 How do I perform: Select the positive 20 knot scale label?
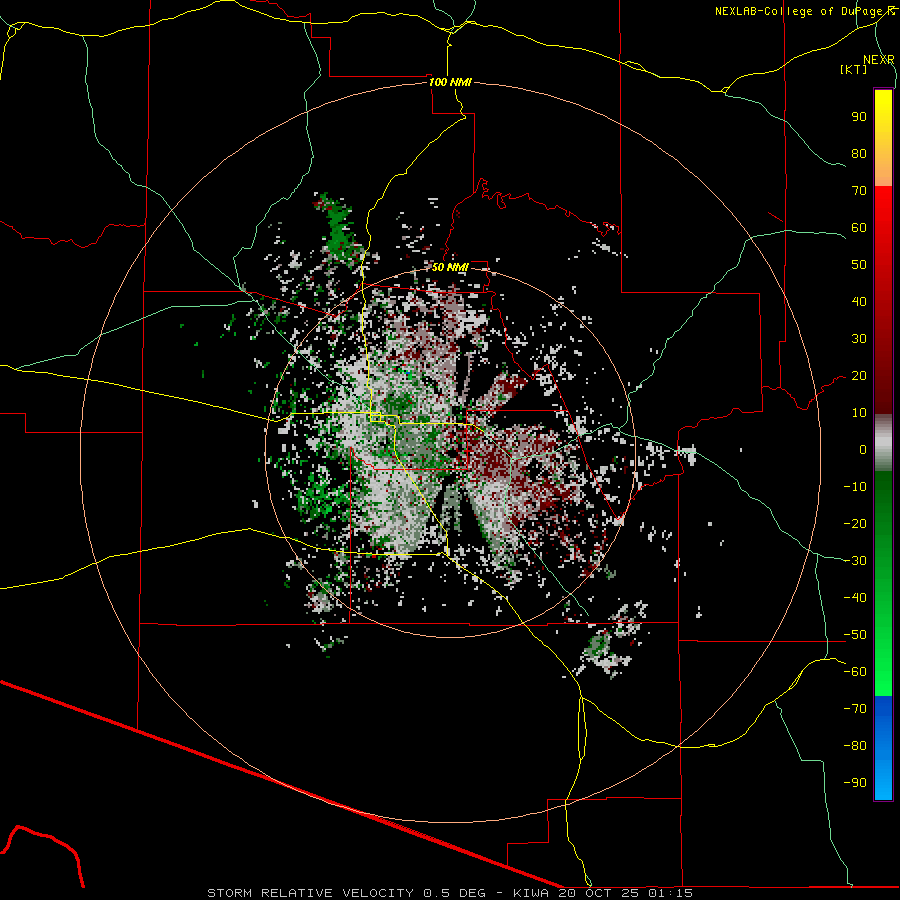[x=859, y=376]
